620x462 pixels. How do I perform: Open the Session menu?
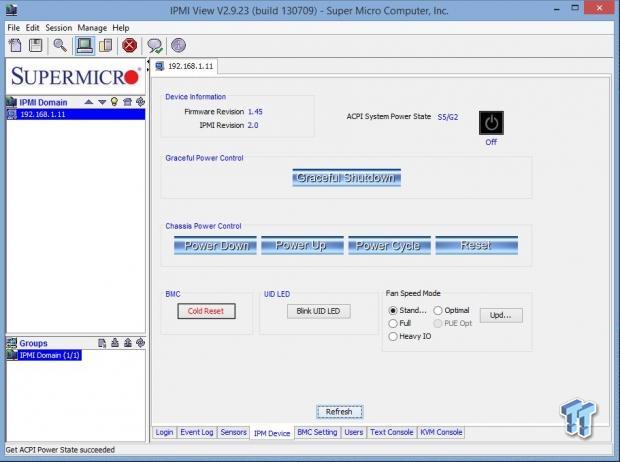click(59, 28)
